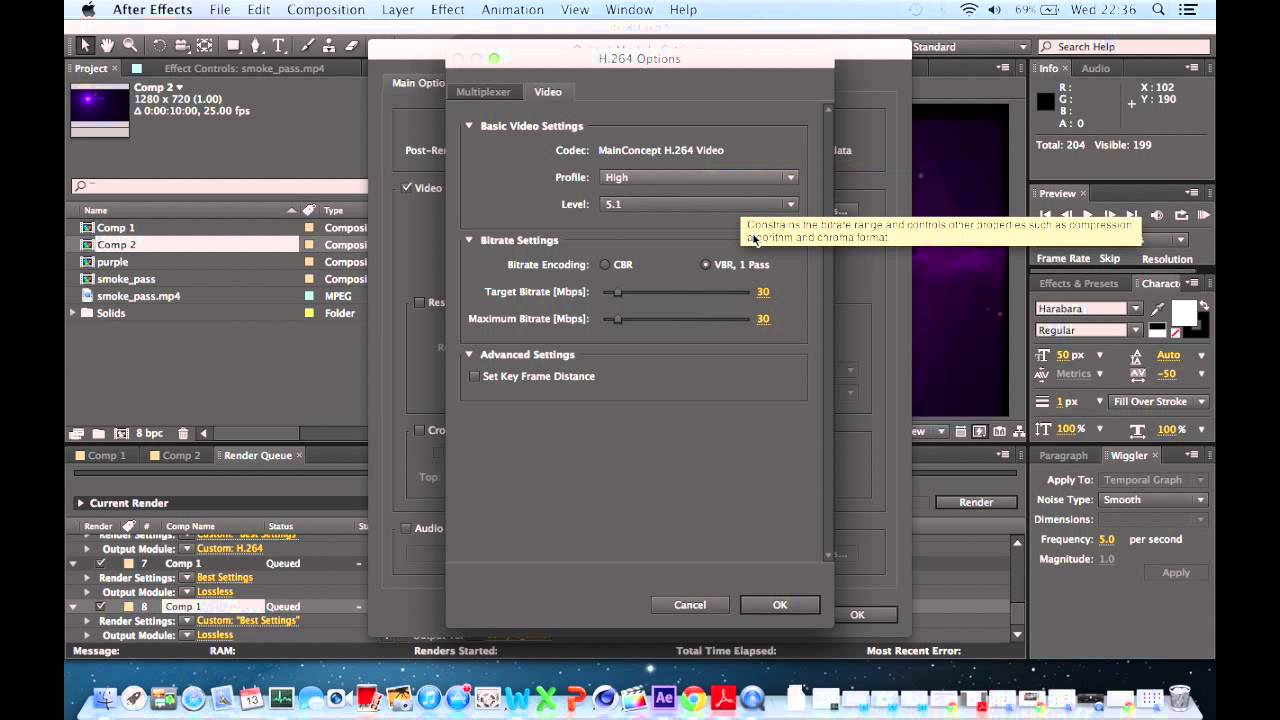Expand the Current Render section

point(80,503)
